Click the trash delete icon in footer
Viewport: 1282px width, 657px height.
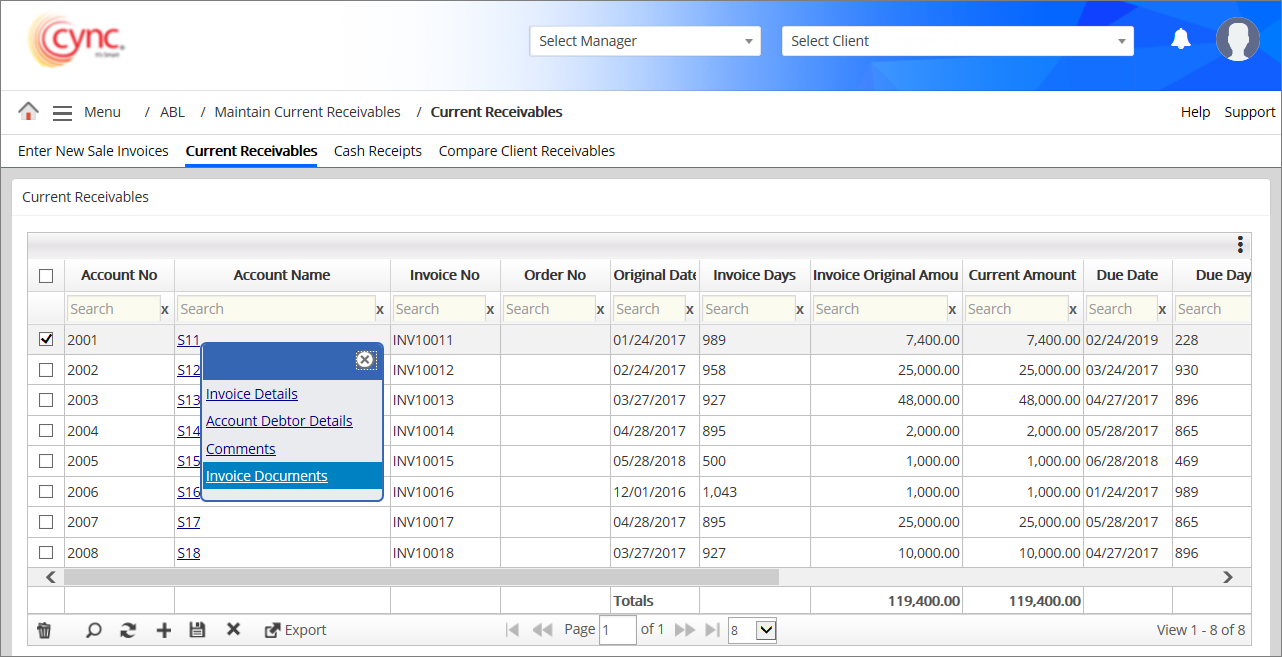pyautogui.click(x=44, y=630)
